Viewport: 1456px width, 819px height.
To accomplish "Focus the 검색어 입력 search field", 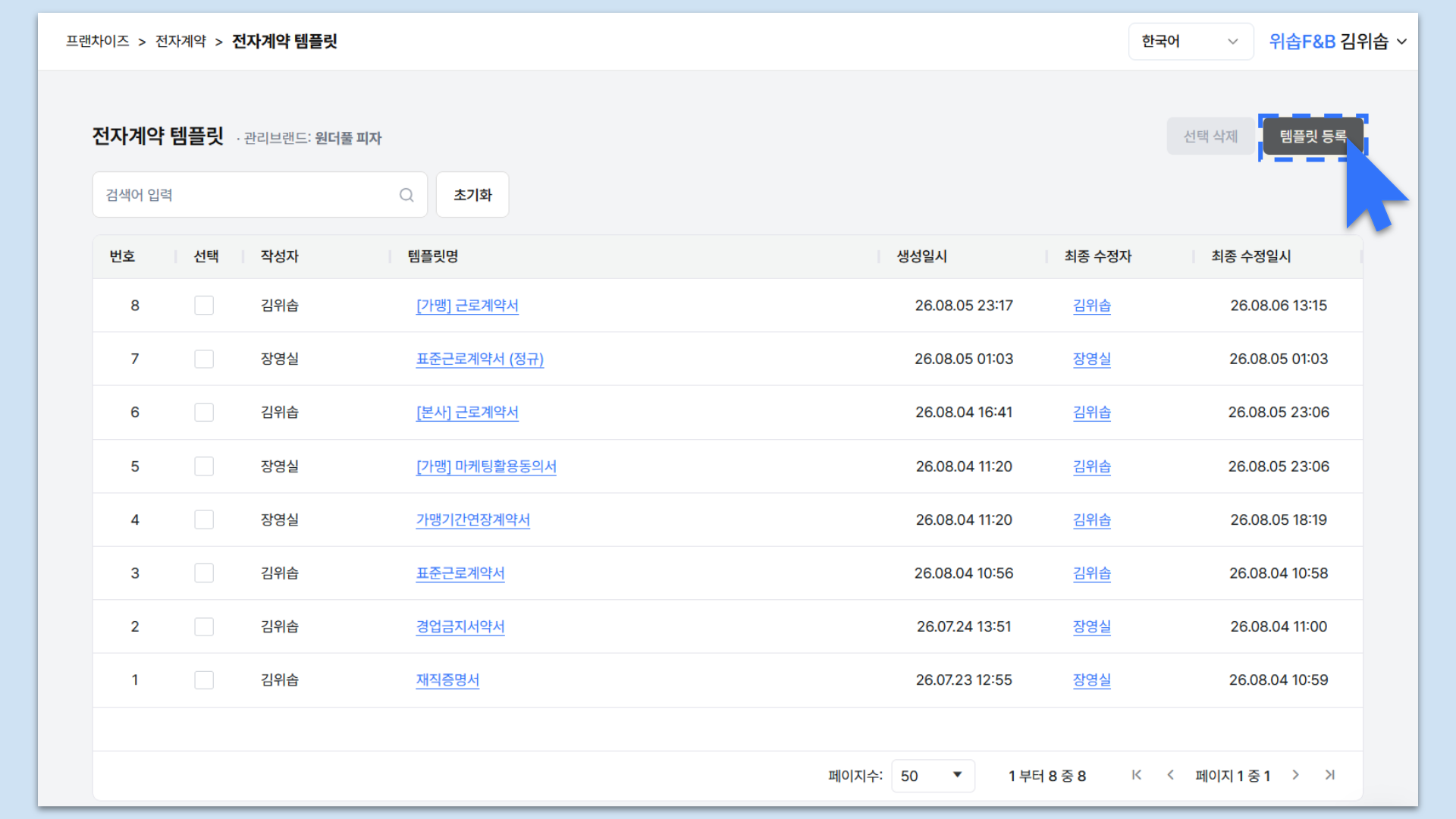I will (260, 195).
